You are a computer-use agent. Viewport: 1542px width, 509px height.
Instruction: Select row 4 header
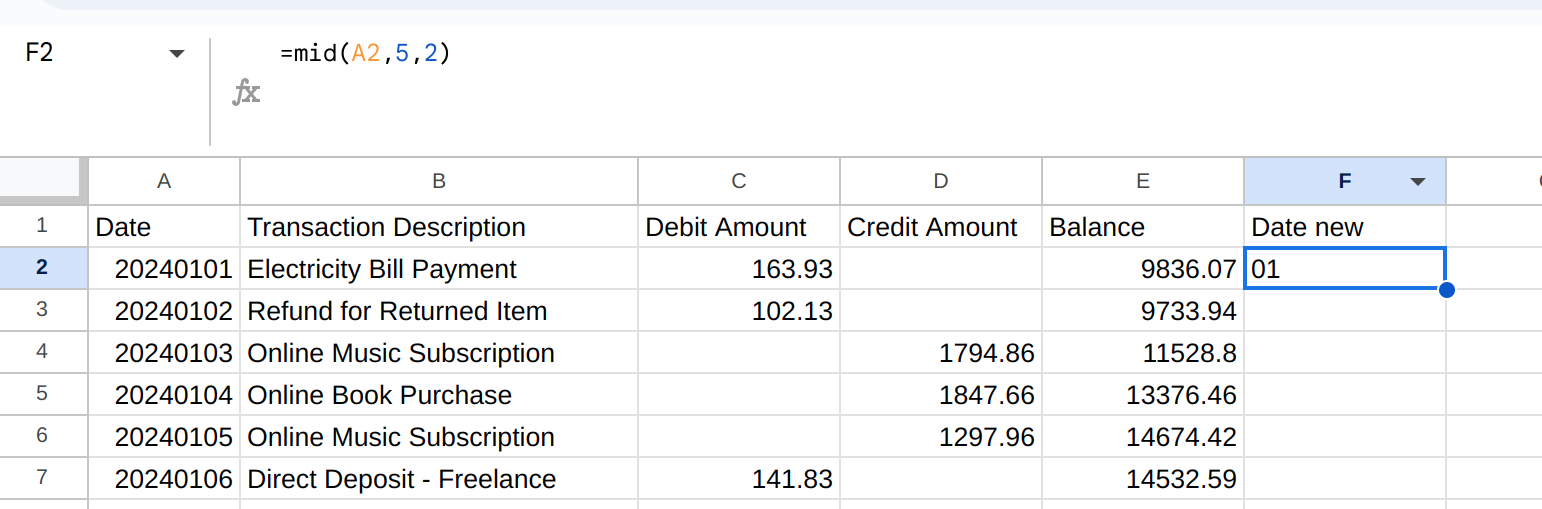42,352
